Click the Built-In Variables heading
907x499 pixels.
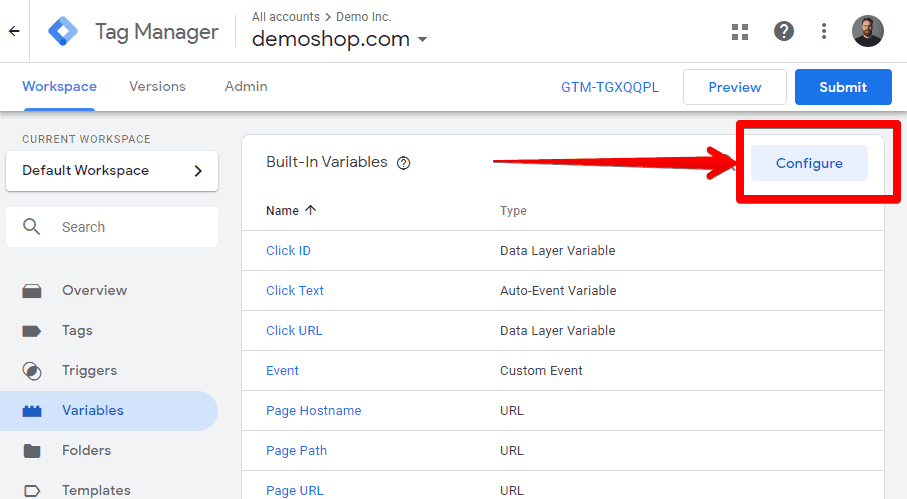pos(327,162)
